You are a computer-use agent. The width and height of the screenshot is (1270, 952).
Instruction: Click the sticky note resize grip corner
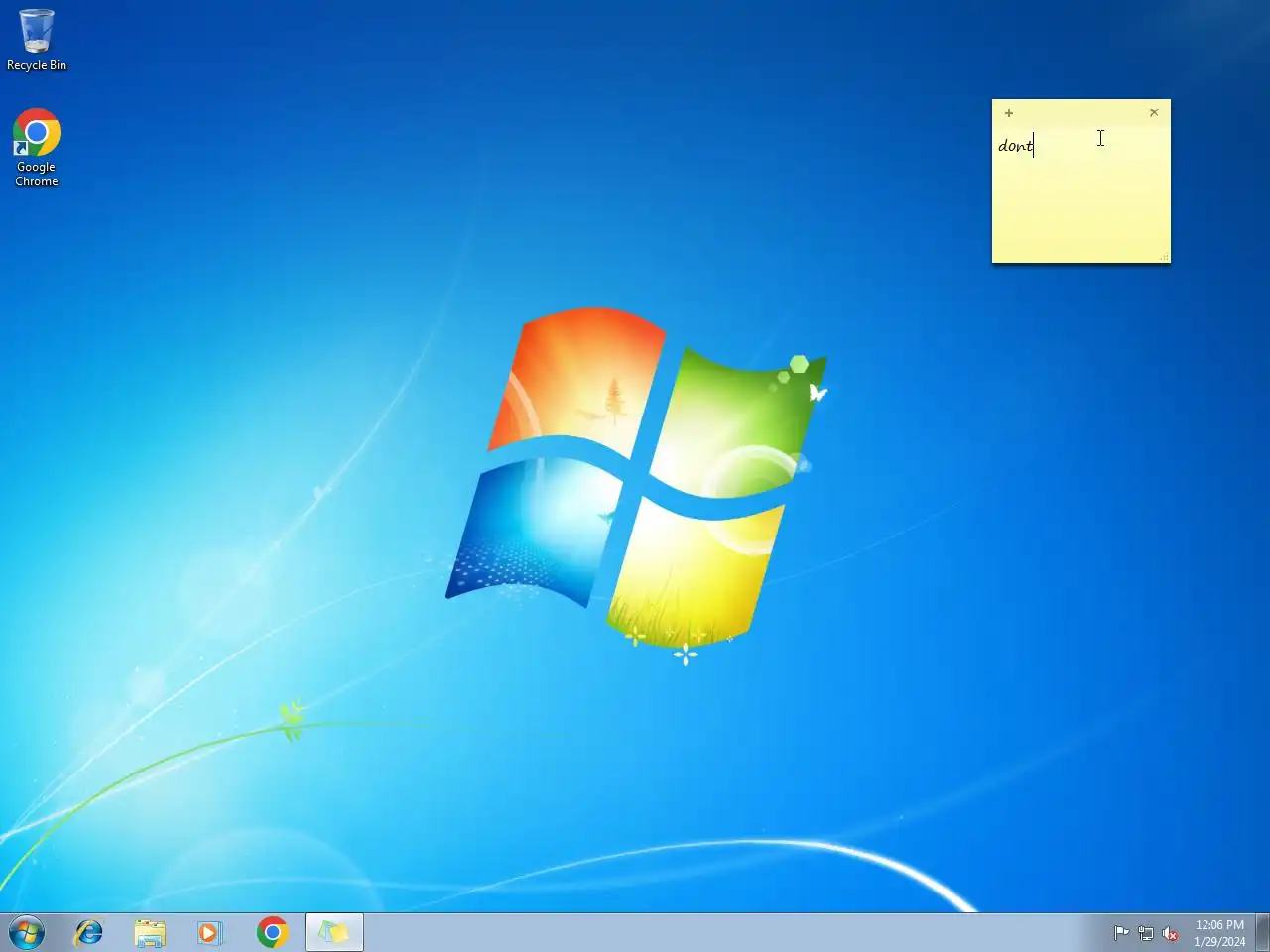(1165, 258)
